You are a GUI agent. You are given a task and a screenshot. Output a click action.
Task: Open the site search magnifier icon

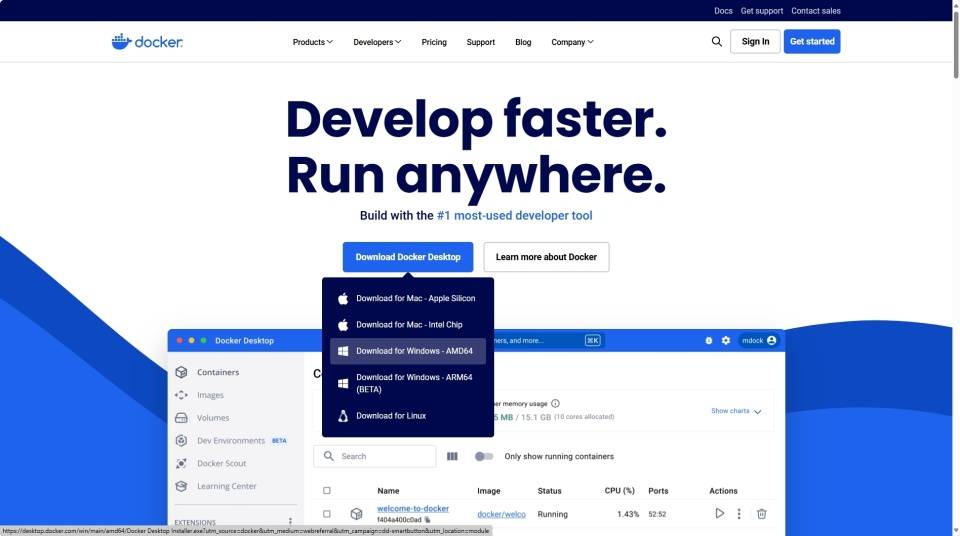click(x=716, y=42)
